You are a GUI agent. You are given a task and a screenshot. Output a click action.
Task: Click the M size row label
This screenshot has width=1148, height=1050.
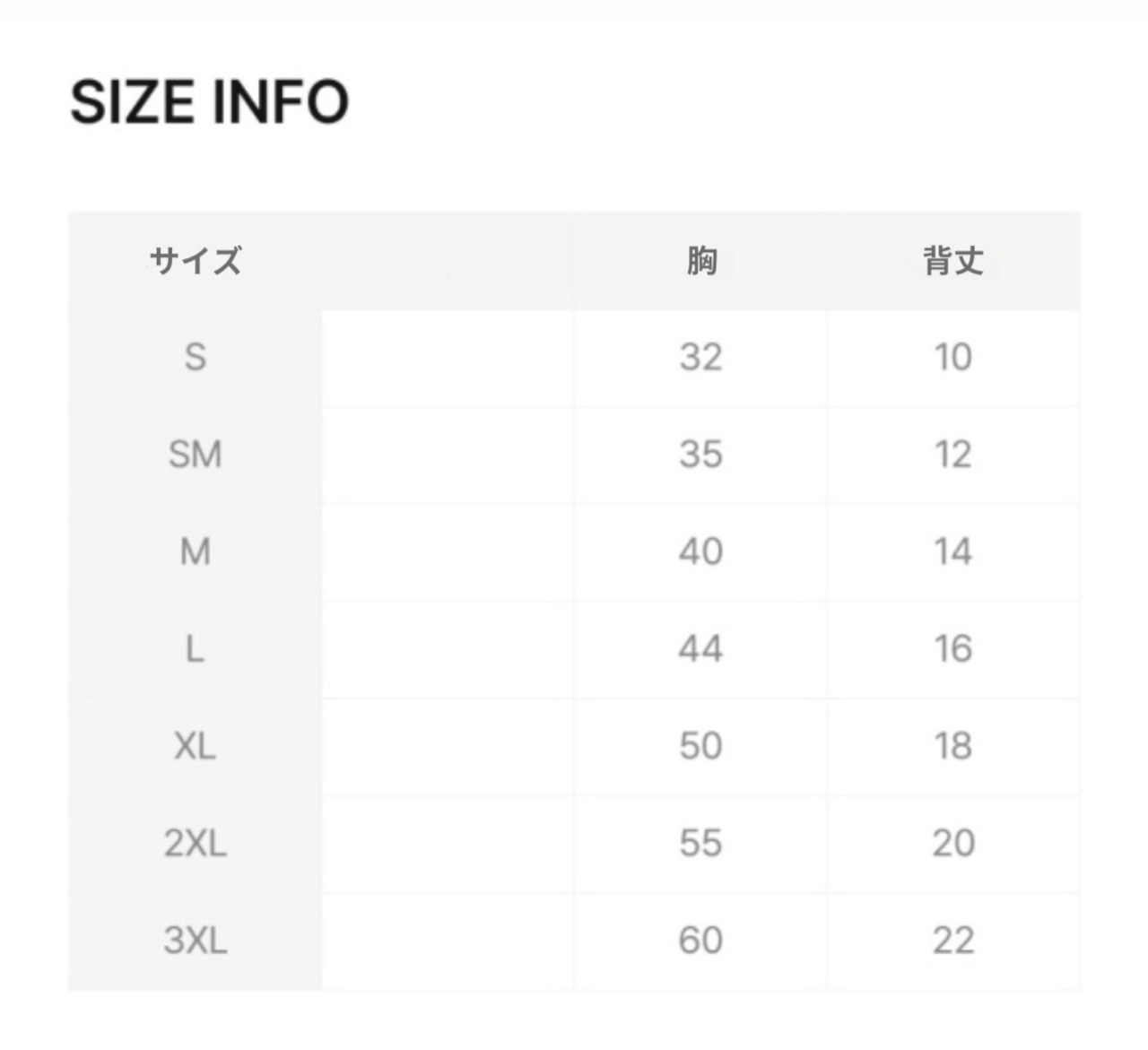[196, 551]
